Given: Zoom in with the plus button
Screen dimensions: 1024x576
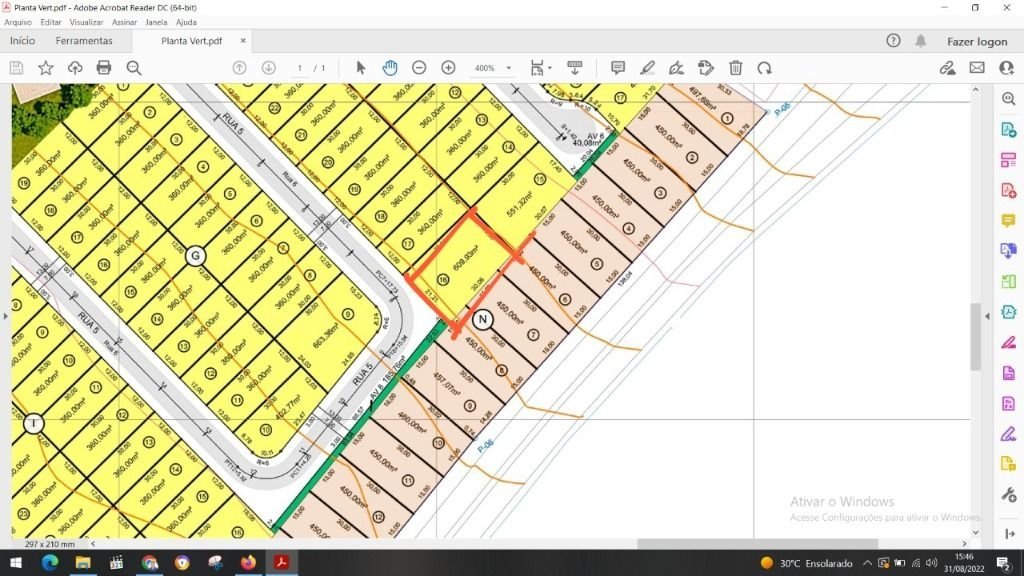Looking at the screenshot, I should click(448, 68).
